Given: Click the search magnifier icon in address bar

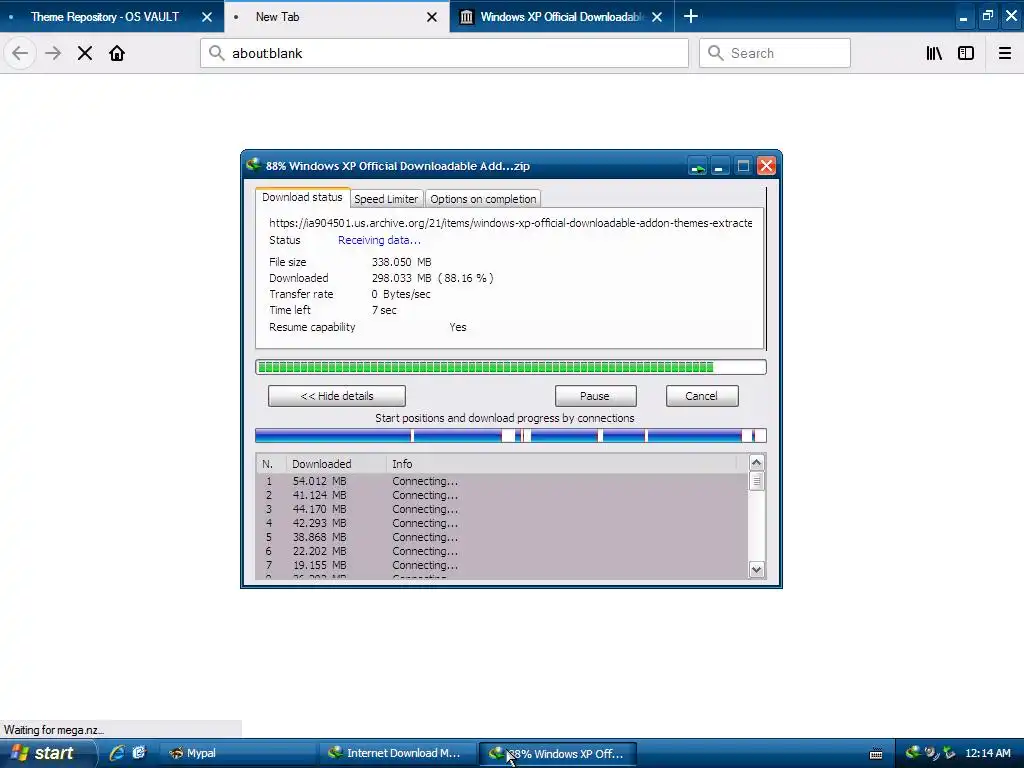Looking at the screenshot, I should click(216, 53).
